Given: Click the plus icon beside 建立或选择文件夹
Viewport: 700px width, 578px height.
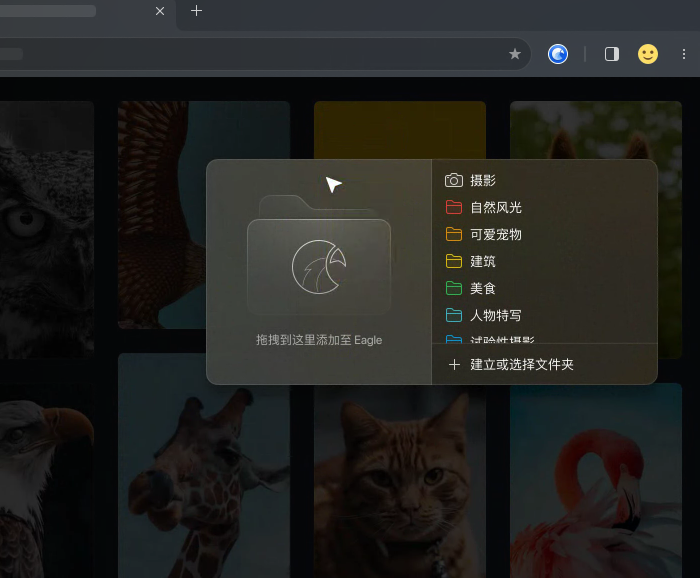Looking at the screenshot, I should 454,365.
